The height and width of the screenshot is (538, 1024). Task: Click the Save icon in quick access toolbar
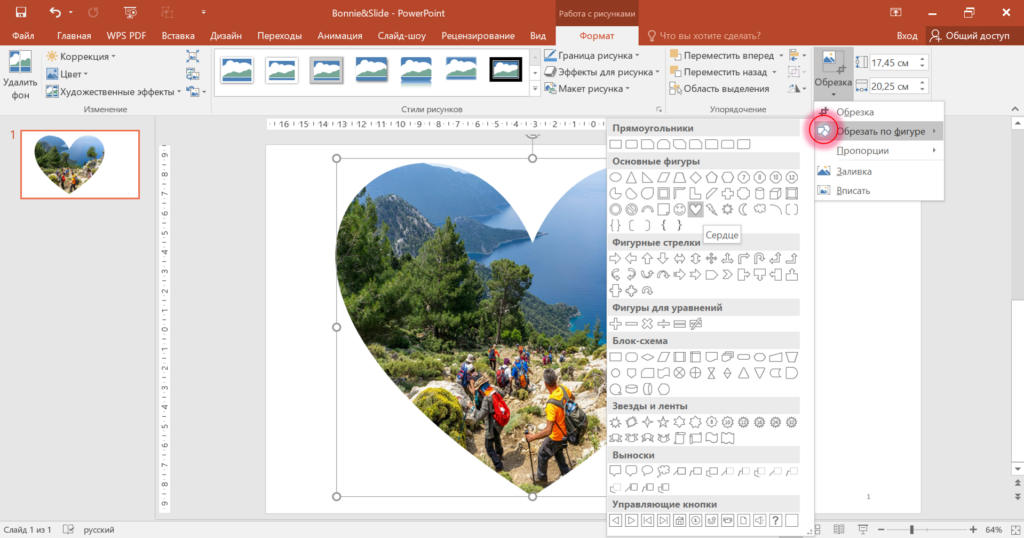click(x=21, y=12)
